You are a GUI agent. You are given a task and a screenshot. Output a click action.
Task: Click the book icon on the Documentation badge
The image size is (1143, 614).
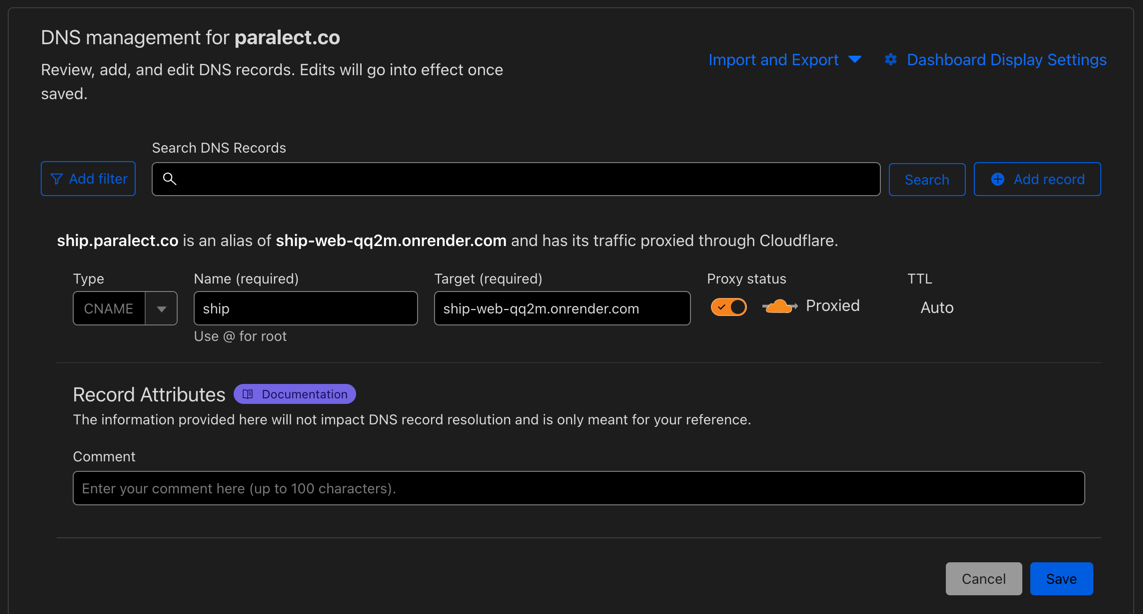tap(249, 393)
